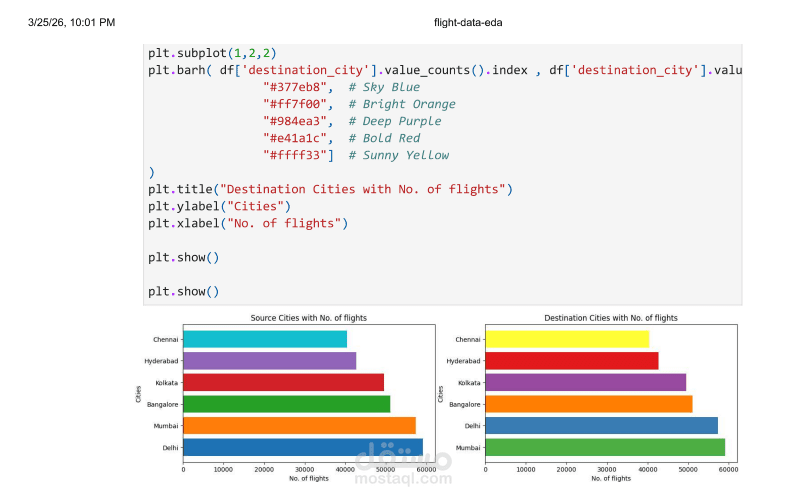The image size is (808, 497).
Task: Click the 40000 tick on Destination chart
Action: point(647,469)
